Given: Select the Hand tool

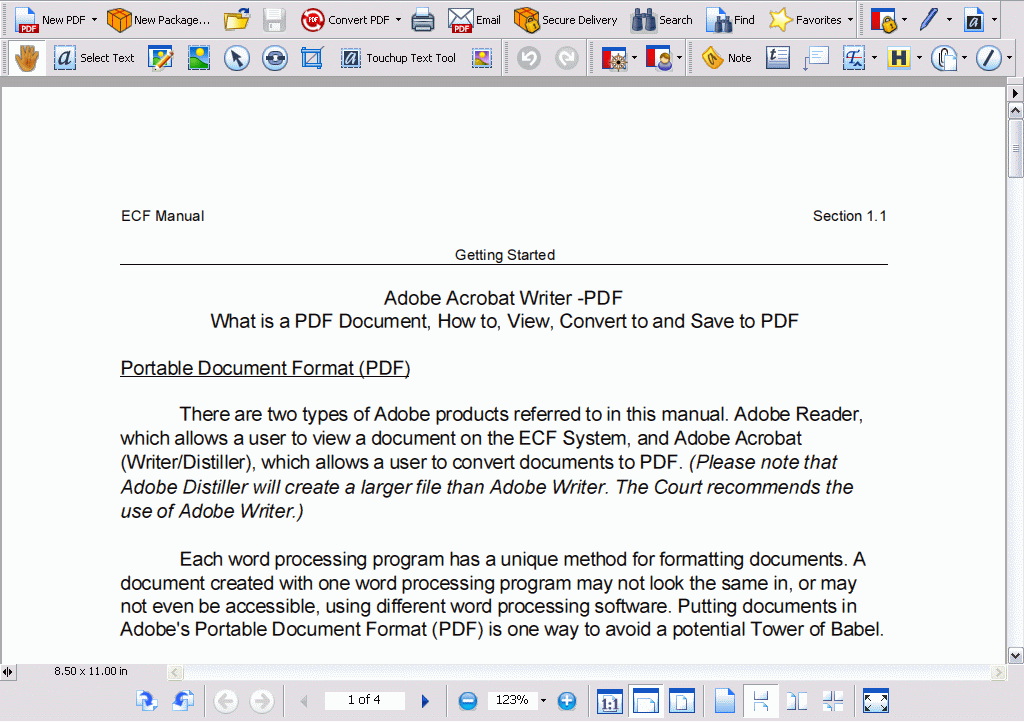Looking at the screenshot, I should coord(27,58).
